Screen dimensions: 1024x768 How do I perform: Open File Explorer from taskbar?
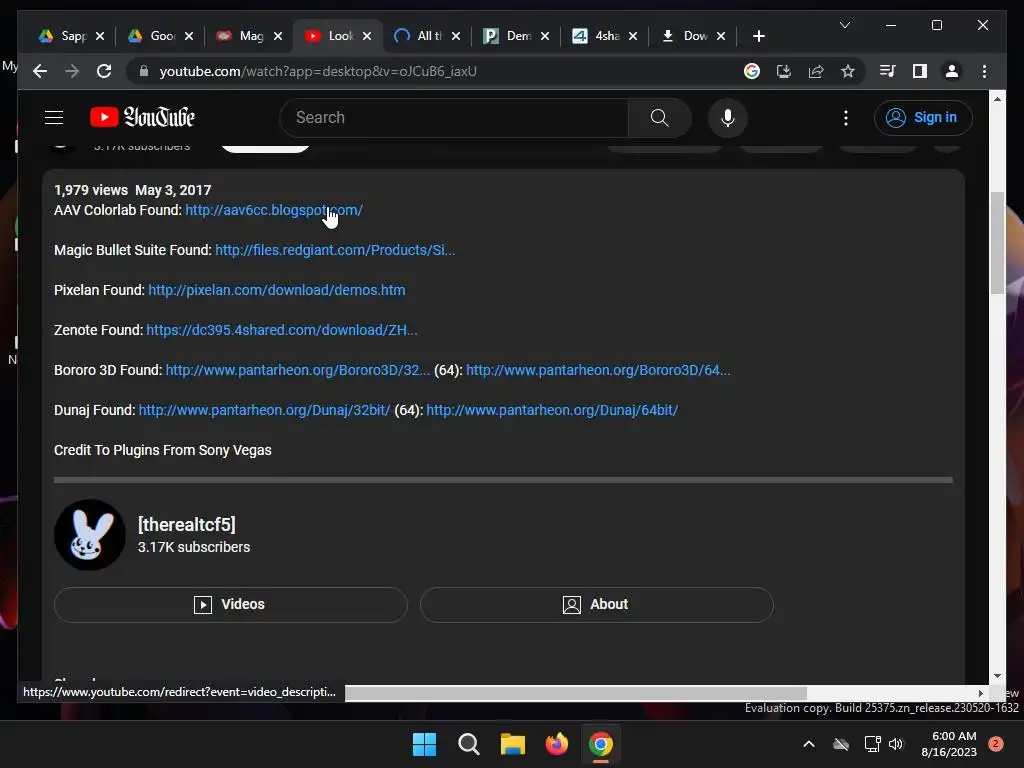click(x=513, y=744)
